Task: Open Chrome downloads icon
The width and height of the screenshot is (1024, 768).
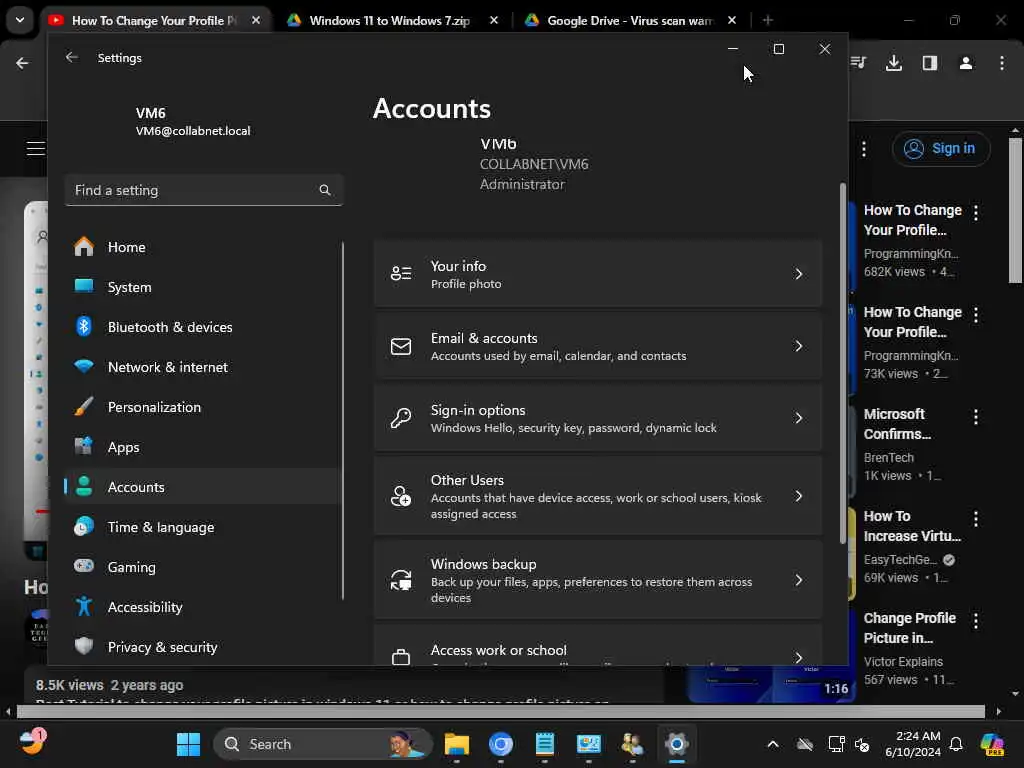Action: click(894, 63)
